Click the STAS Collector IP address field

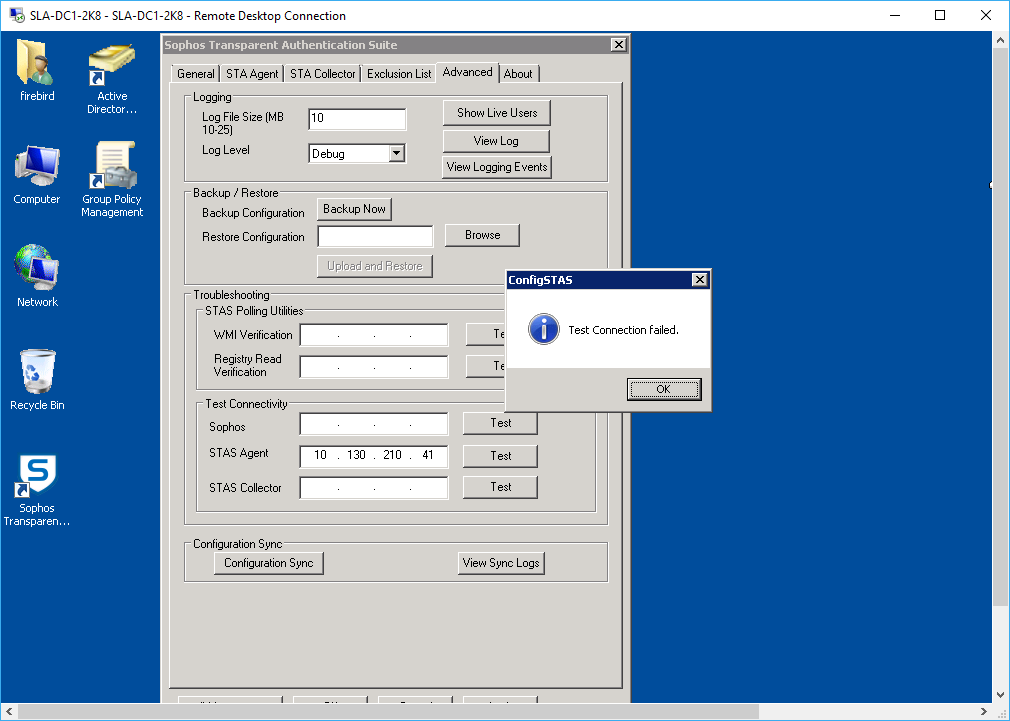(374, 487)
